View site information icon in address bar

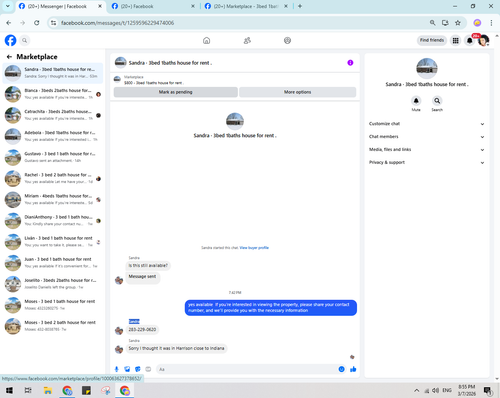(x=53, y=23)
